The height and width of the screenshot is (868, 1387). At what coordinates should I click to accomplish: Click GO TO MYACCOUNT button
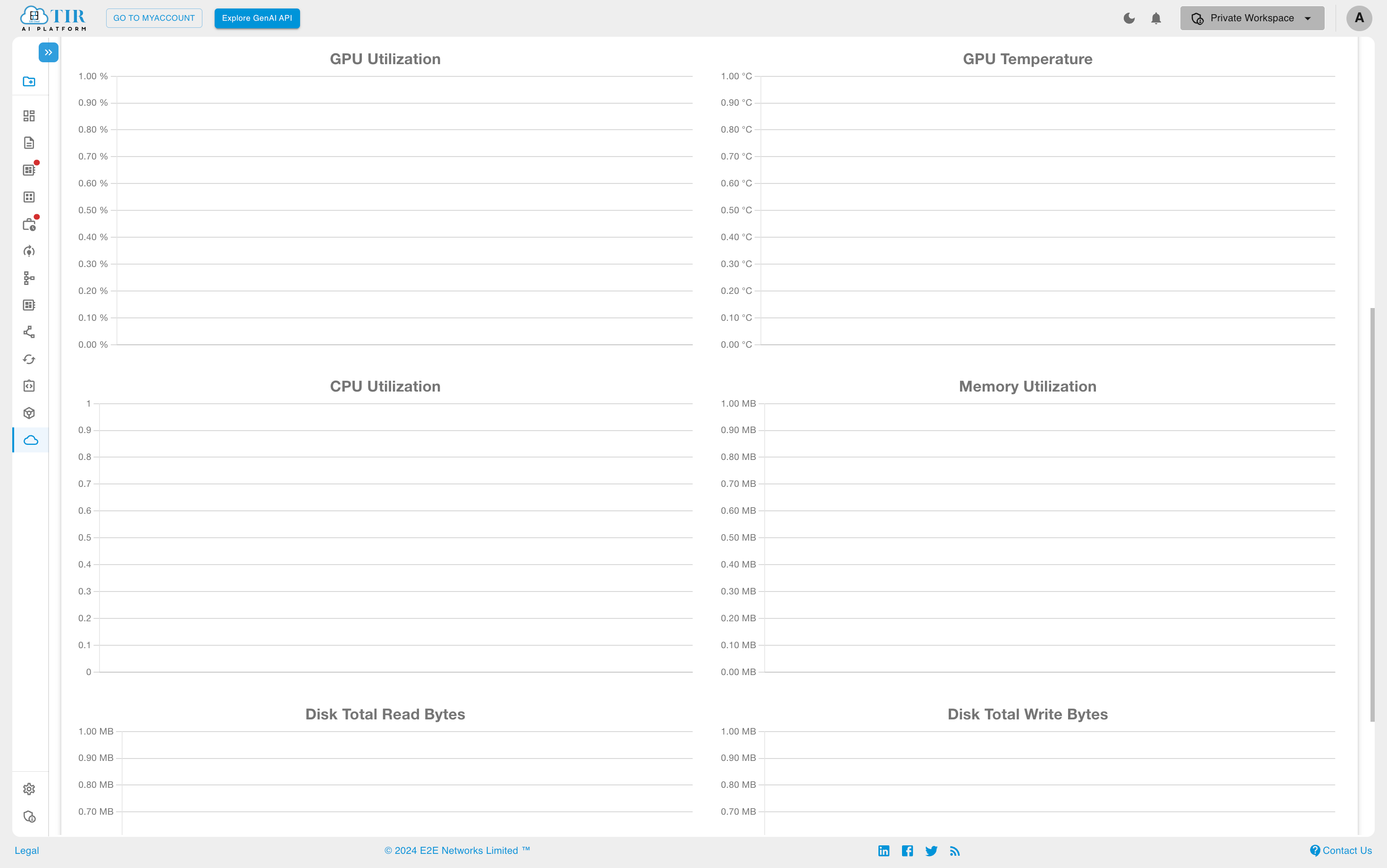154,18
